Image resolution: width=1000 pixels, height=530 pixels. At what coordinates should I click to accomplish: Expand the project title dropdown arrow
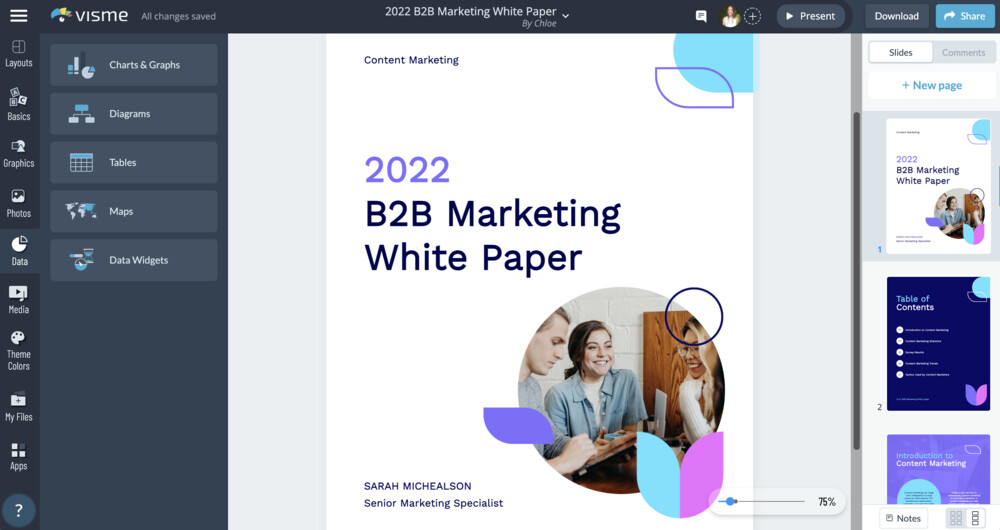pos(566,15)
